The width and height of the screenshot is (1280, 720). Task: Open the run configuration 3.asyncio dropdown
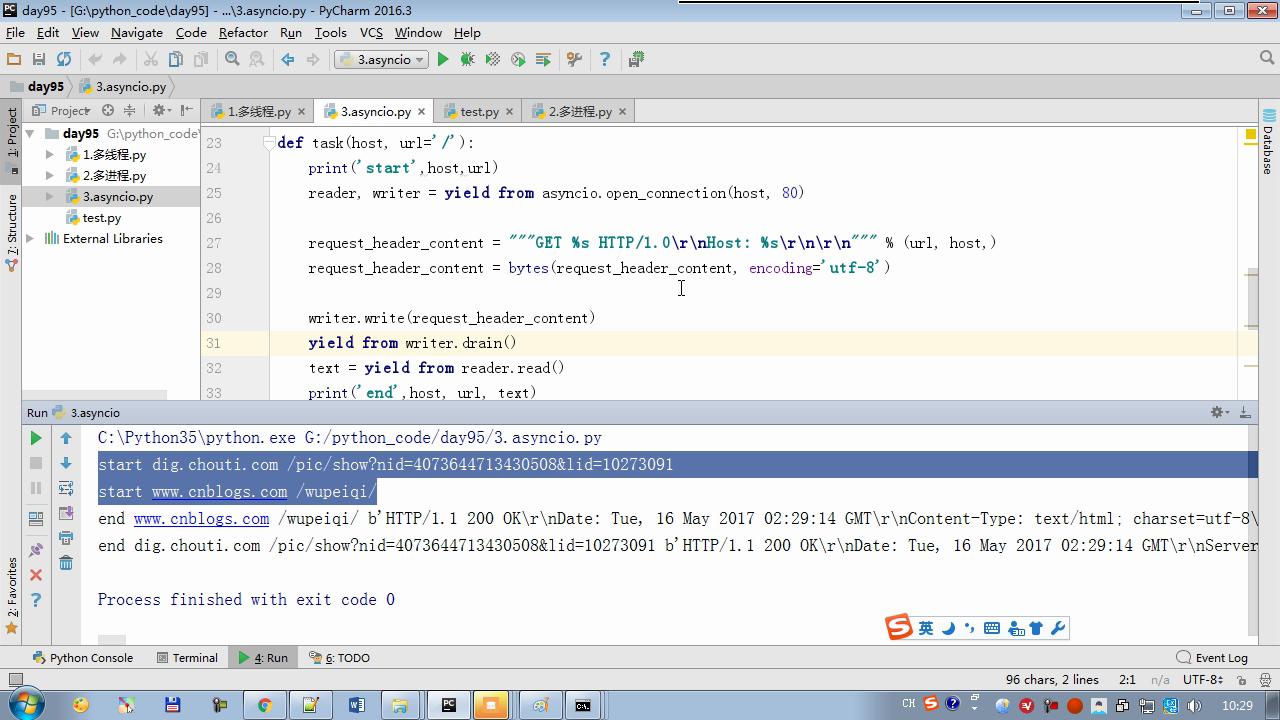coord(381,60)
